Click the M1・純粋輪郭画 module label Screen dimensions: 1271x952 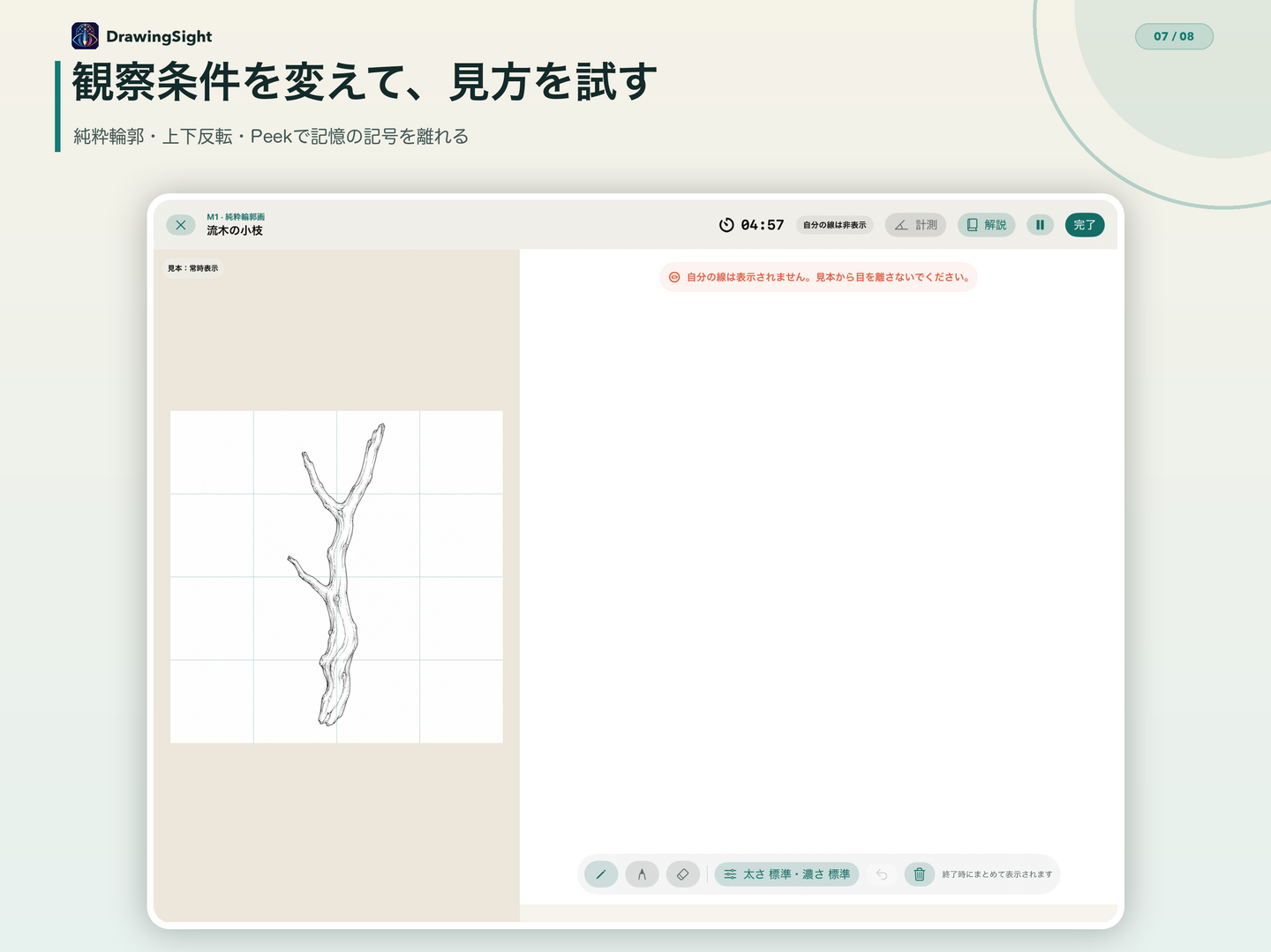coord(236,217)
